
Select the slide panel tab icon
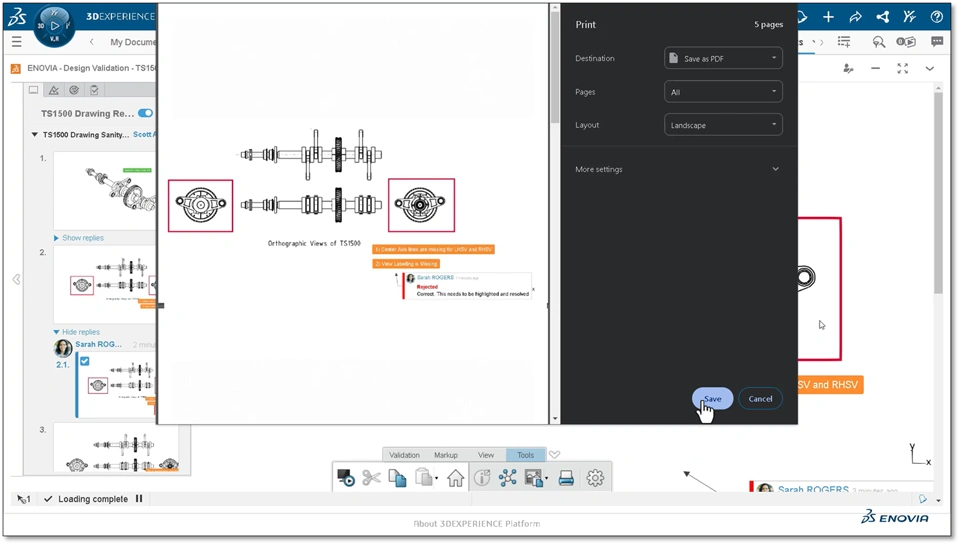[x=34, y=90]
